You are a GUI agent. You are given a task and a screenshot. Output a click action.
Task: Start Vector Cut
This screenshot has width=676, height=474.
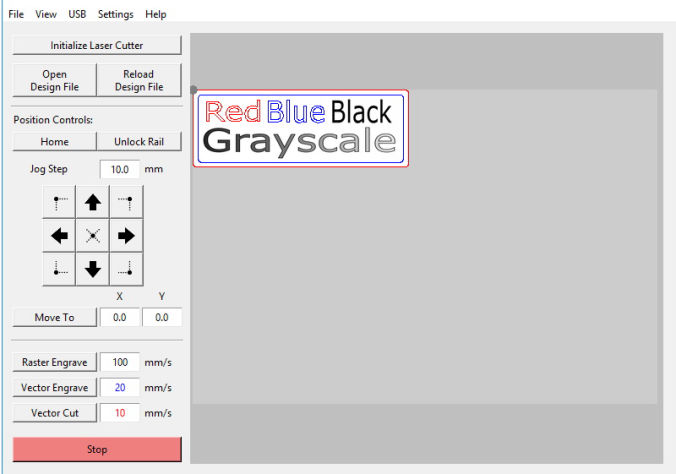click(x=54, y=413)
